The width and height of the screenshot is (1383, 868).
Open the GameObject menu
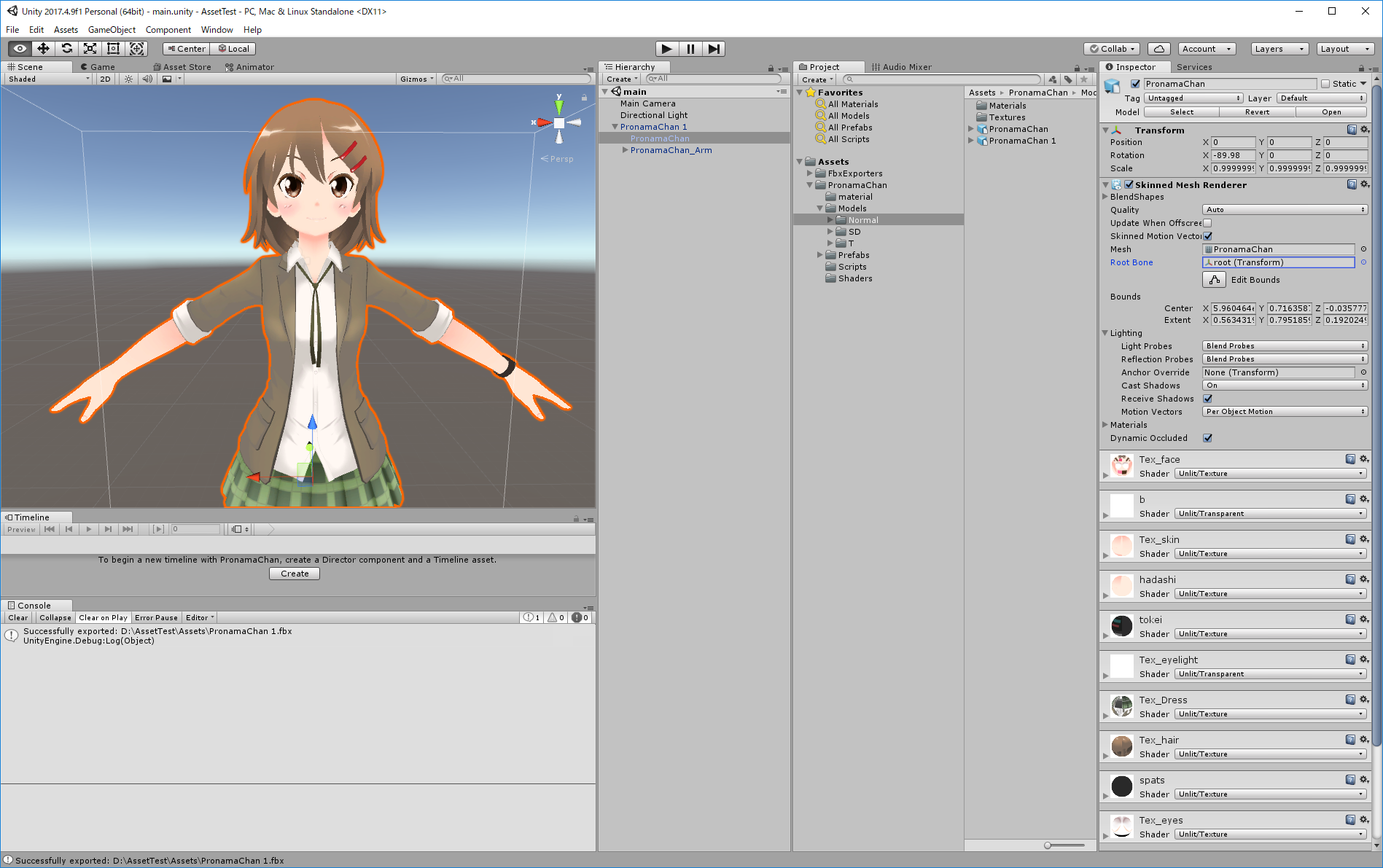click(112, 30)
